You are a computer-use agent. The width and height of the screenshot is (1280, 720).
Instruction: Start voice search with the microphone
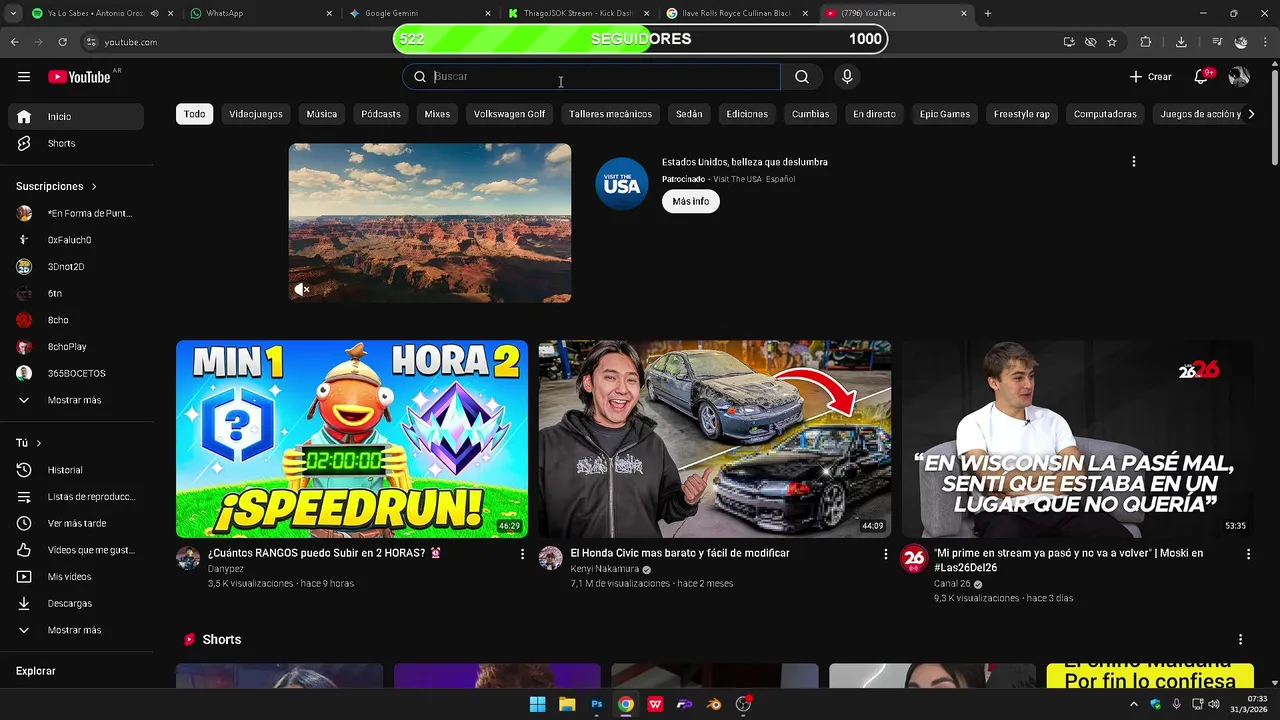847,77
